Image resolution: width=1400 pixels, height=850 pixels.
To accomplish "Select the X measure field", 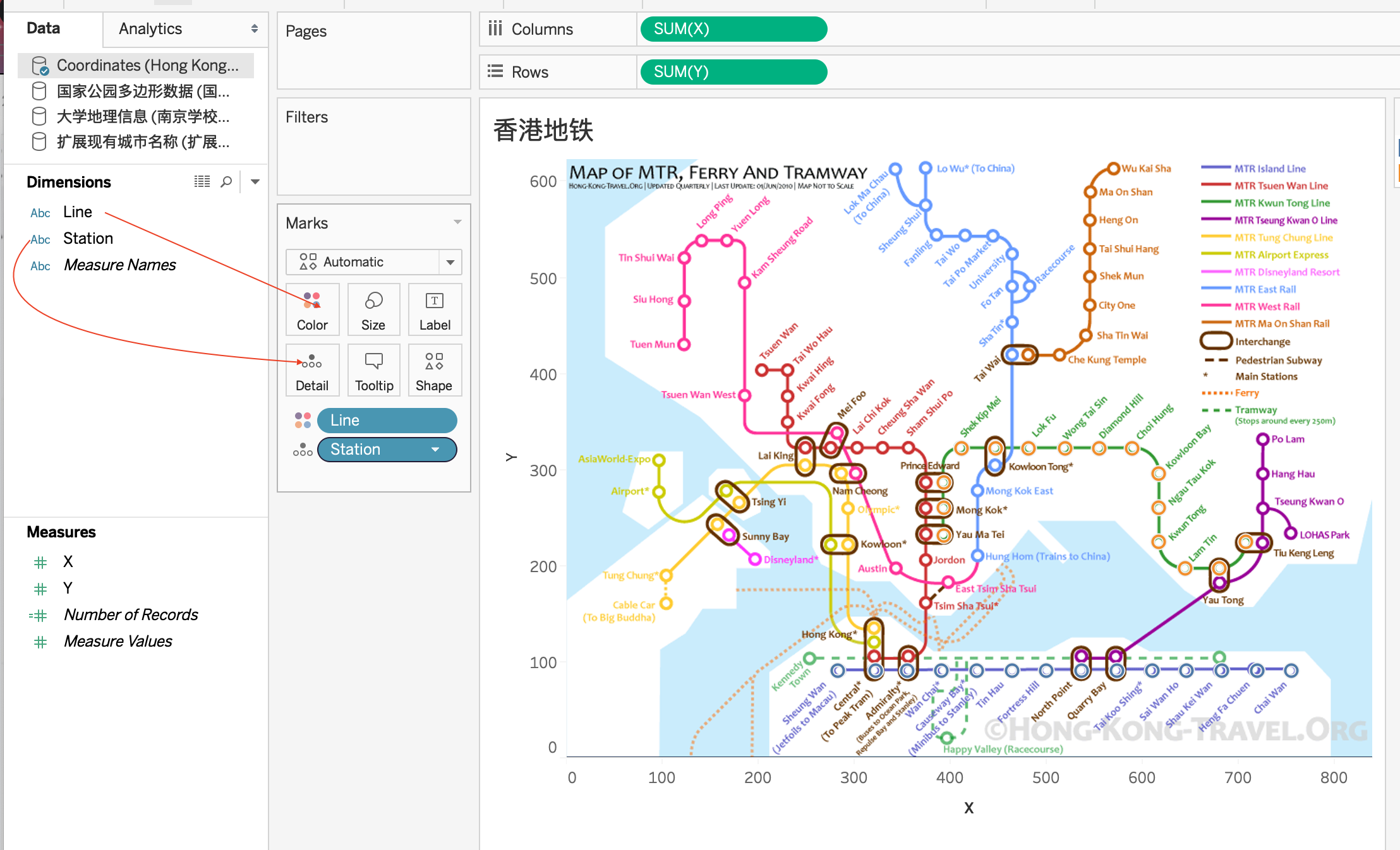I will pyautogui.click(x=68, y=562).
